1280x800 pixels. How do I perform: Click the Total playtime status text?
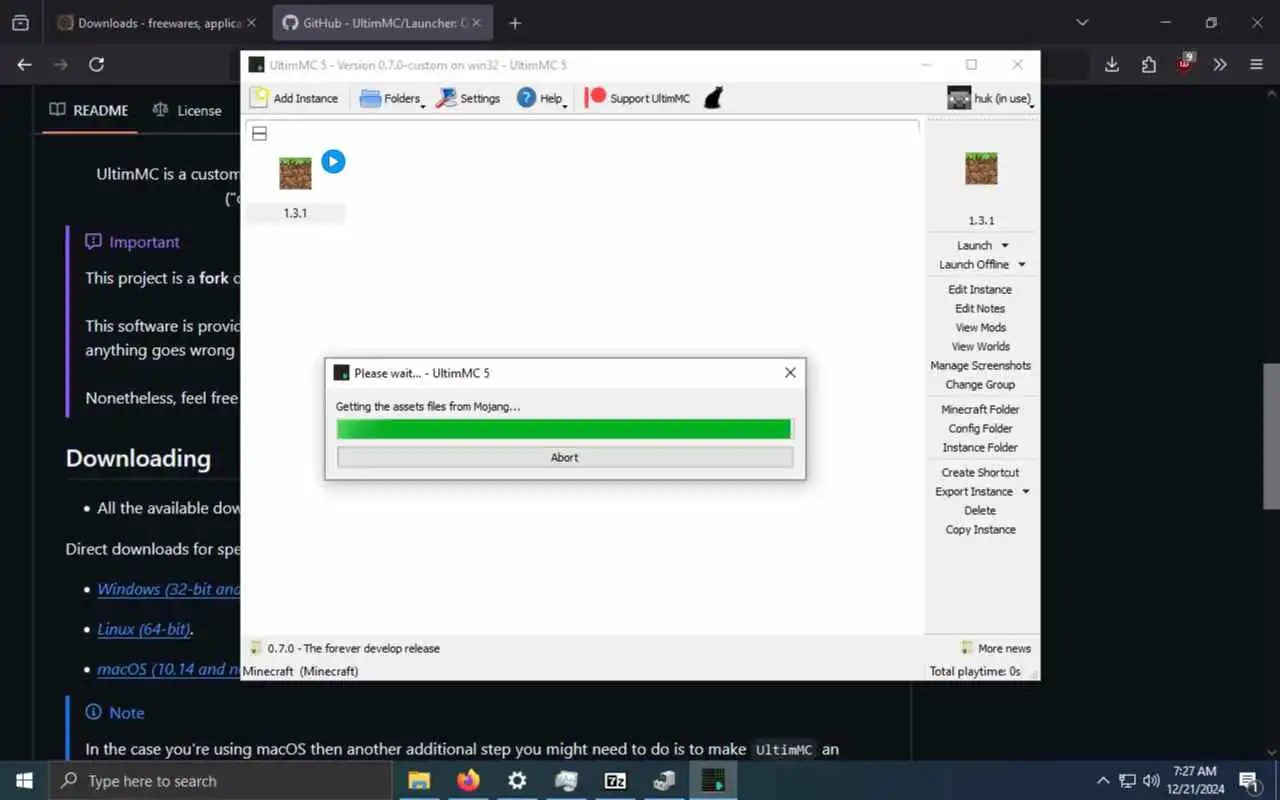pos(975,671)
